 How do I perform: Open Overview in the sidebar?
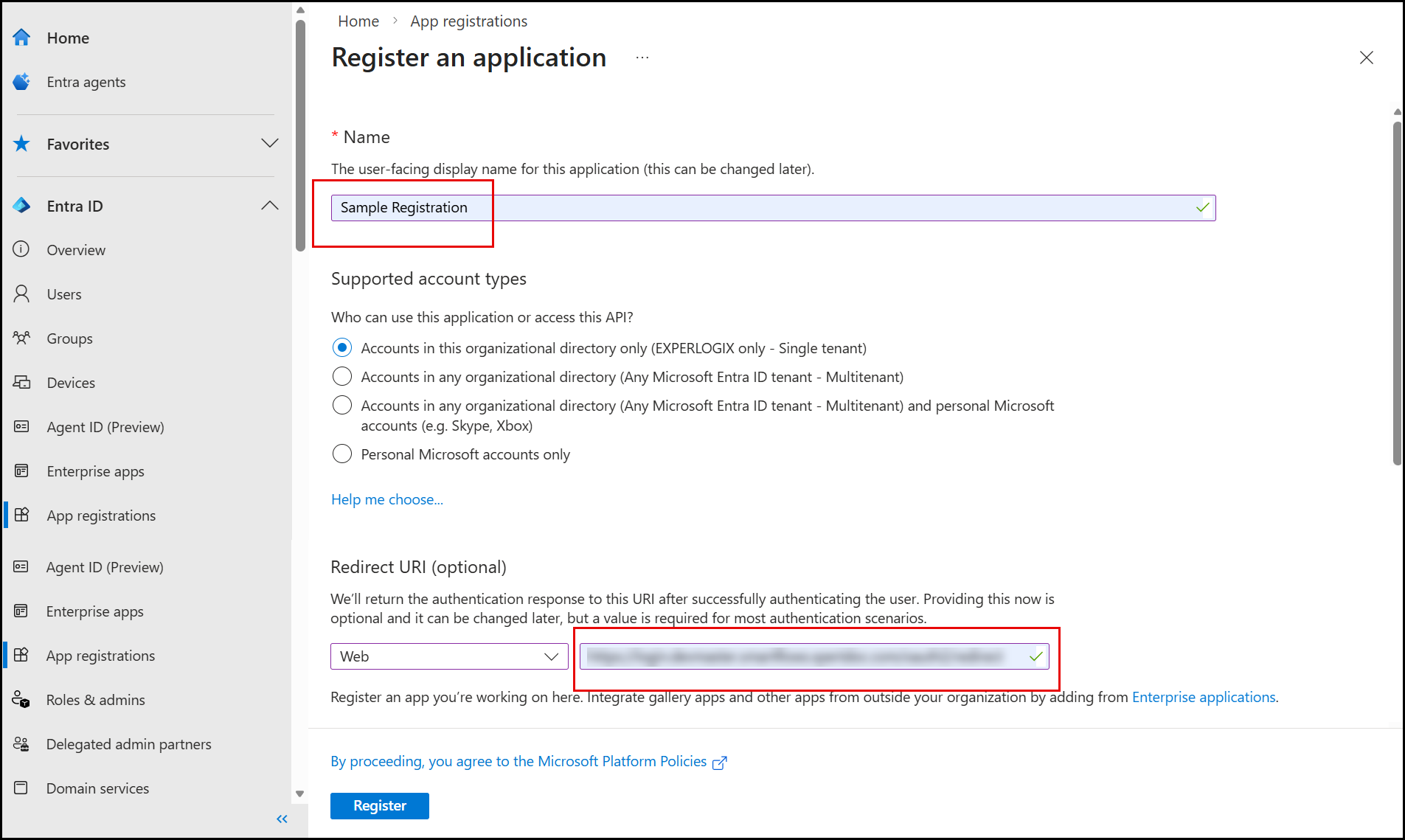pyautogui.click(x=76, y=250)
